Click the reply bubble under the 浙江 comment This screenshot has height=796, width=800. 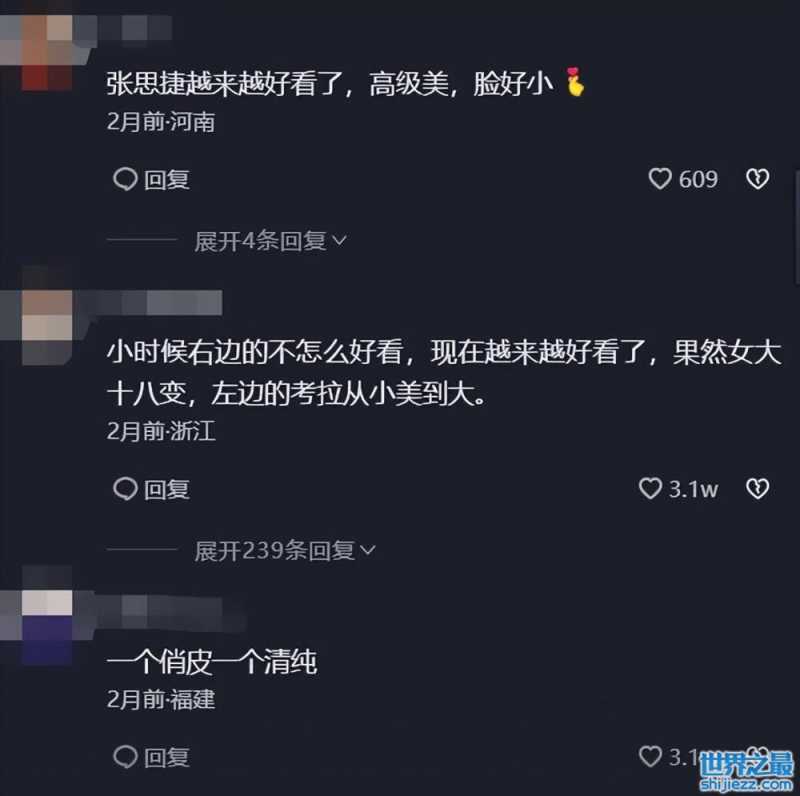pos(125,489)
